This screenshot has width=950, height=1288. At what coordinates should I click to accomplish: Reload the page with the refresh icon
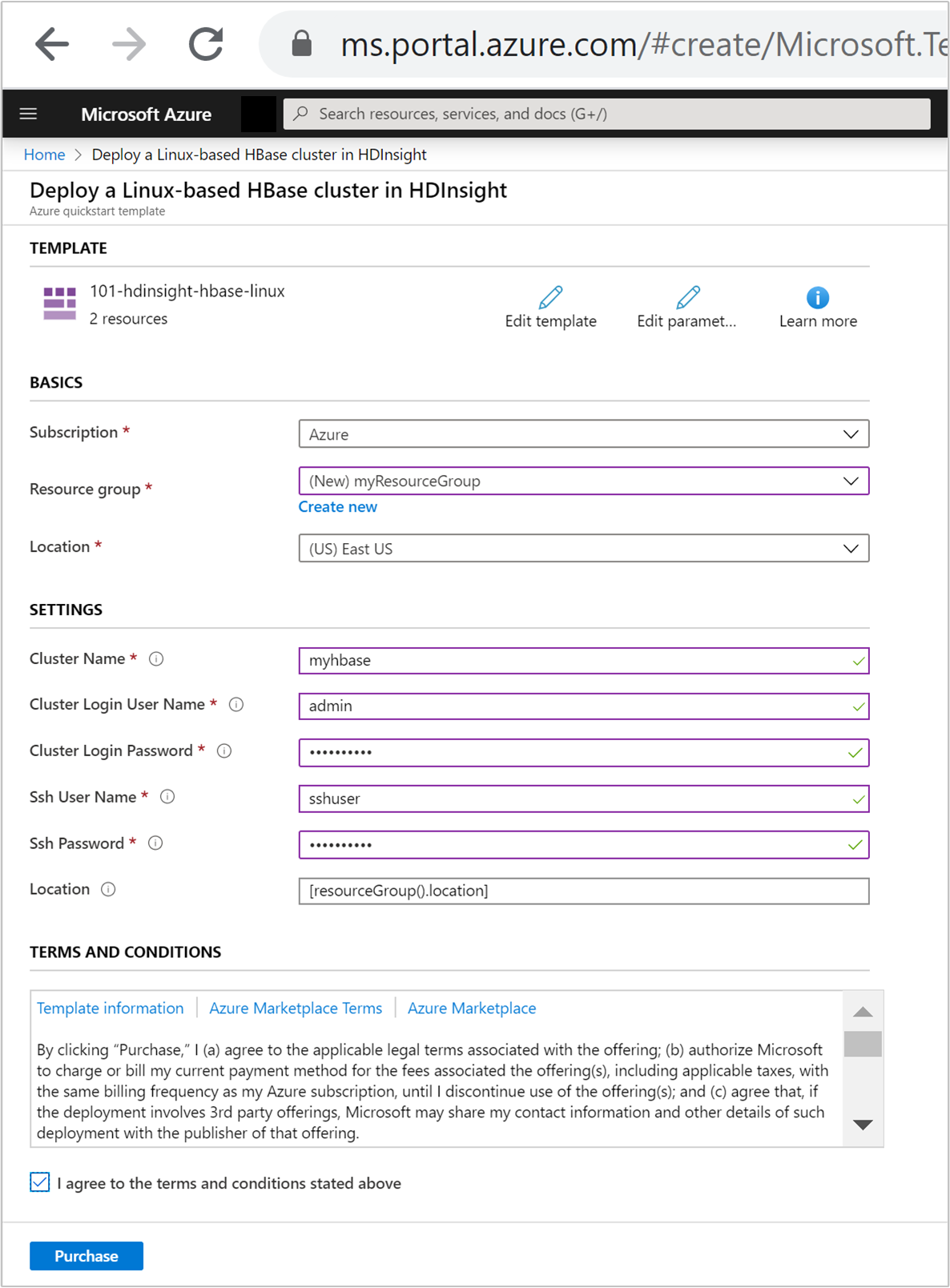pyautogui.click(x=206, y=44)
